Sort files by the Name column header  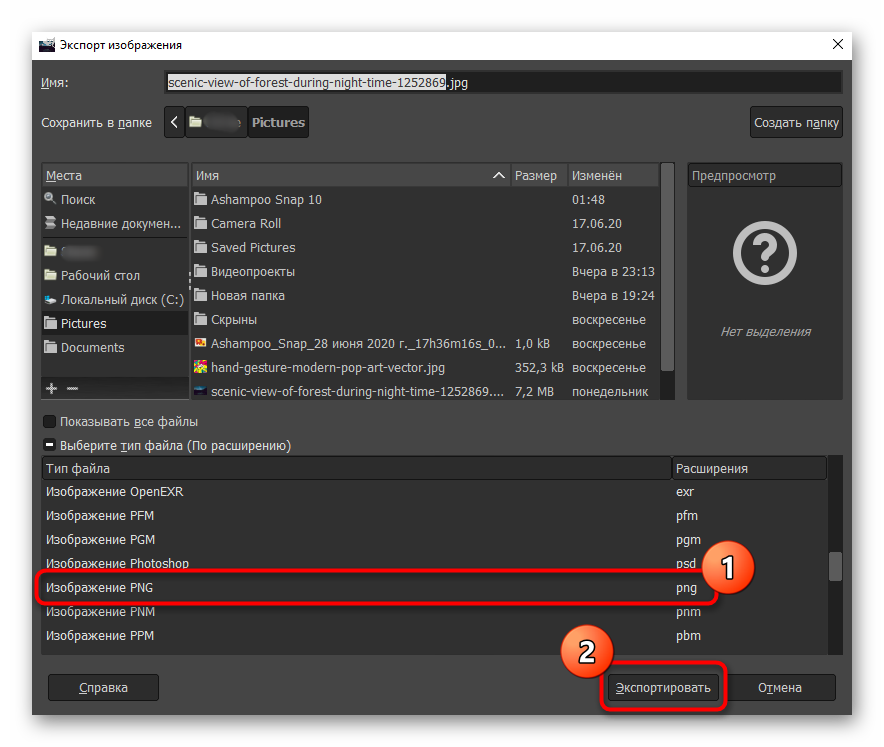(x=340, y=175)
